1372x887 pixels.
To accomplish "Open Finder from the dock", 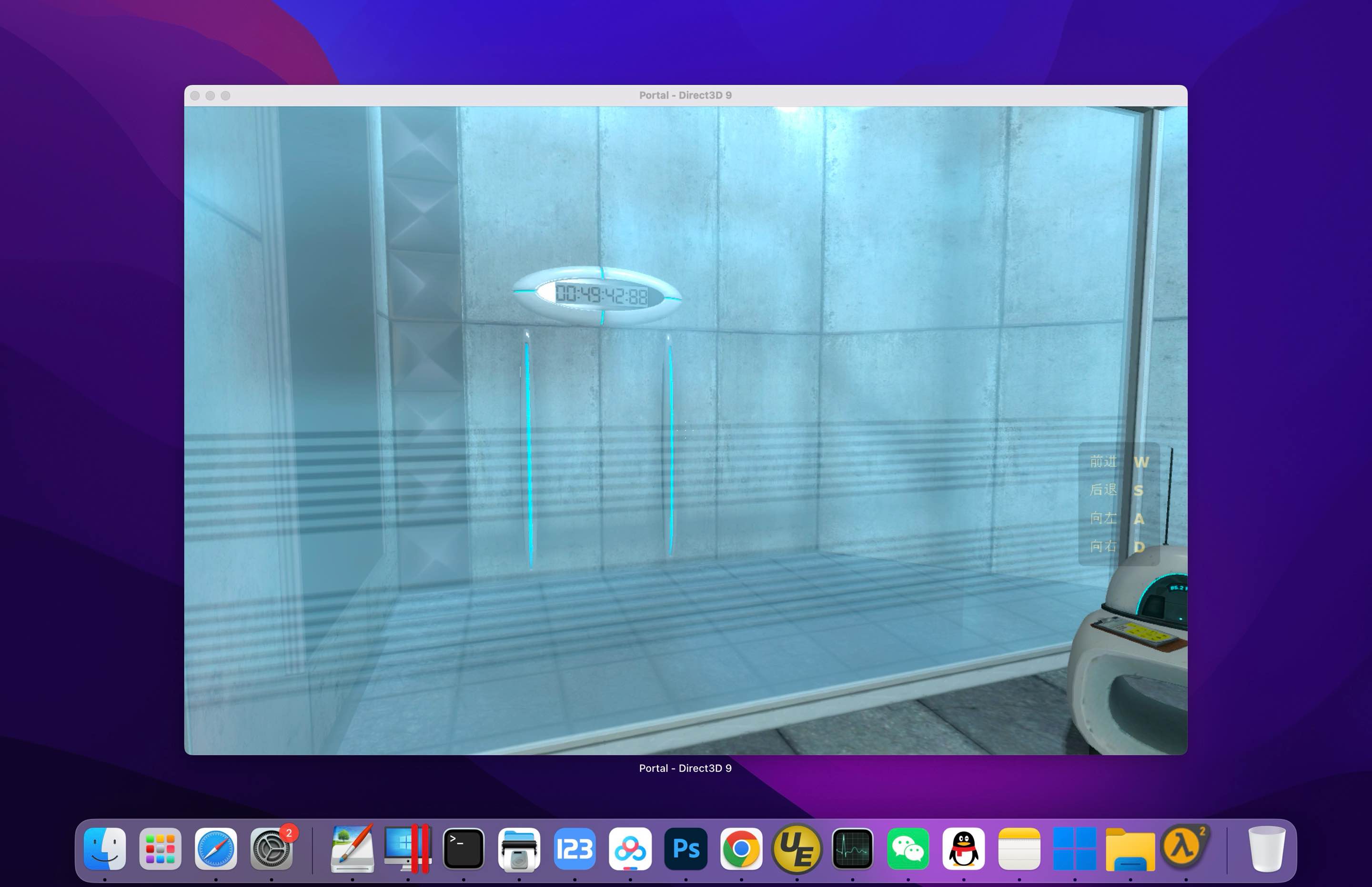I will (105, 848).
